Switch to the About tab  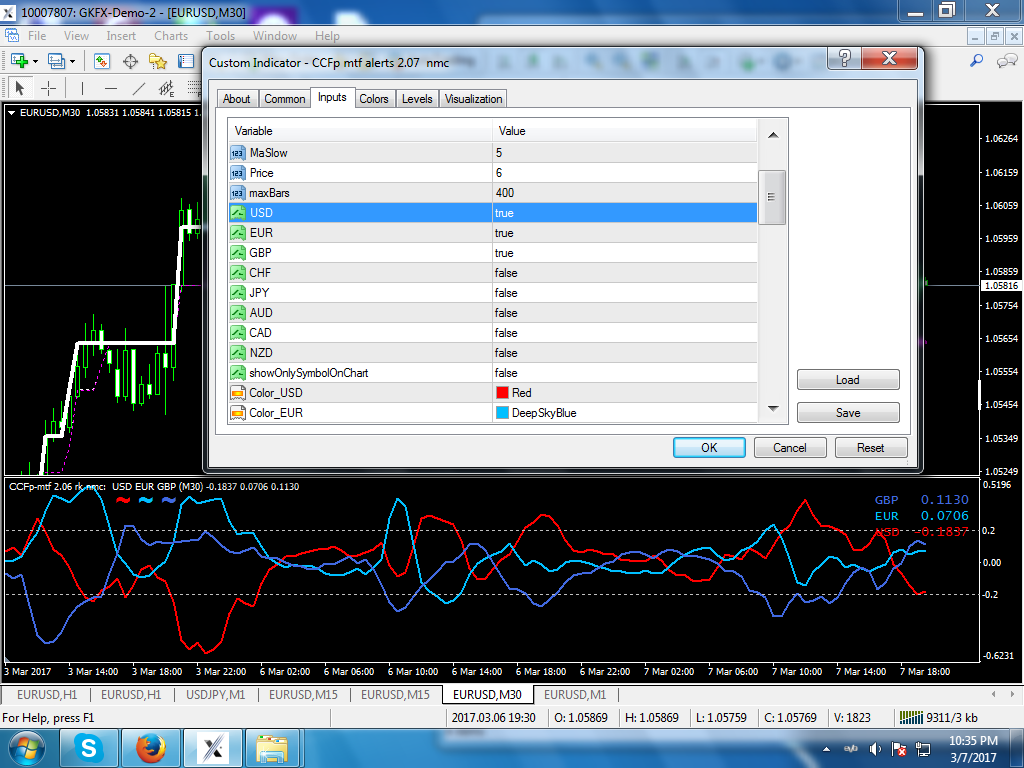[236, 99]
